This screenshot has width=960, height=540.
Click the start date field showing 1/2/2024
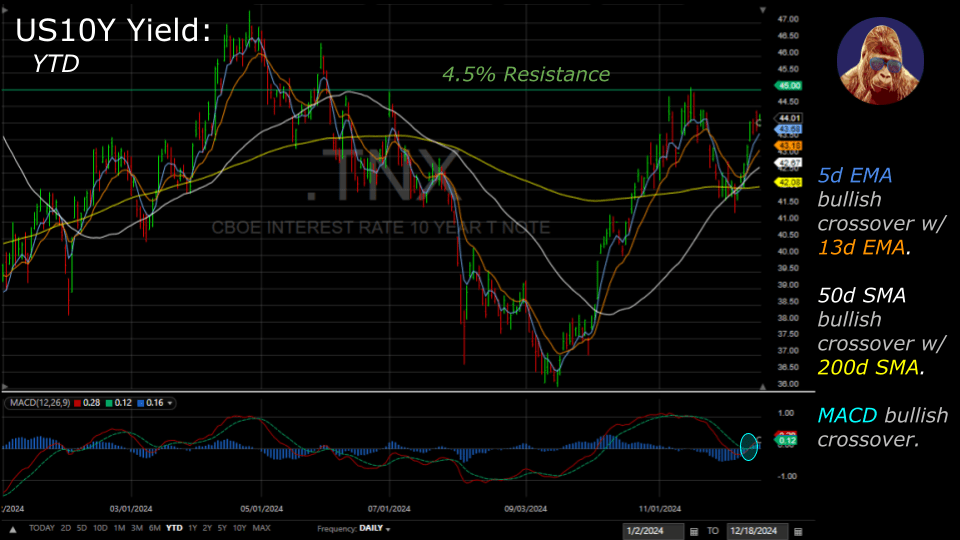click(650, 529)
